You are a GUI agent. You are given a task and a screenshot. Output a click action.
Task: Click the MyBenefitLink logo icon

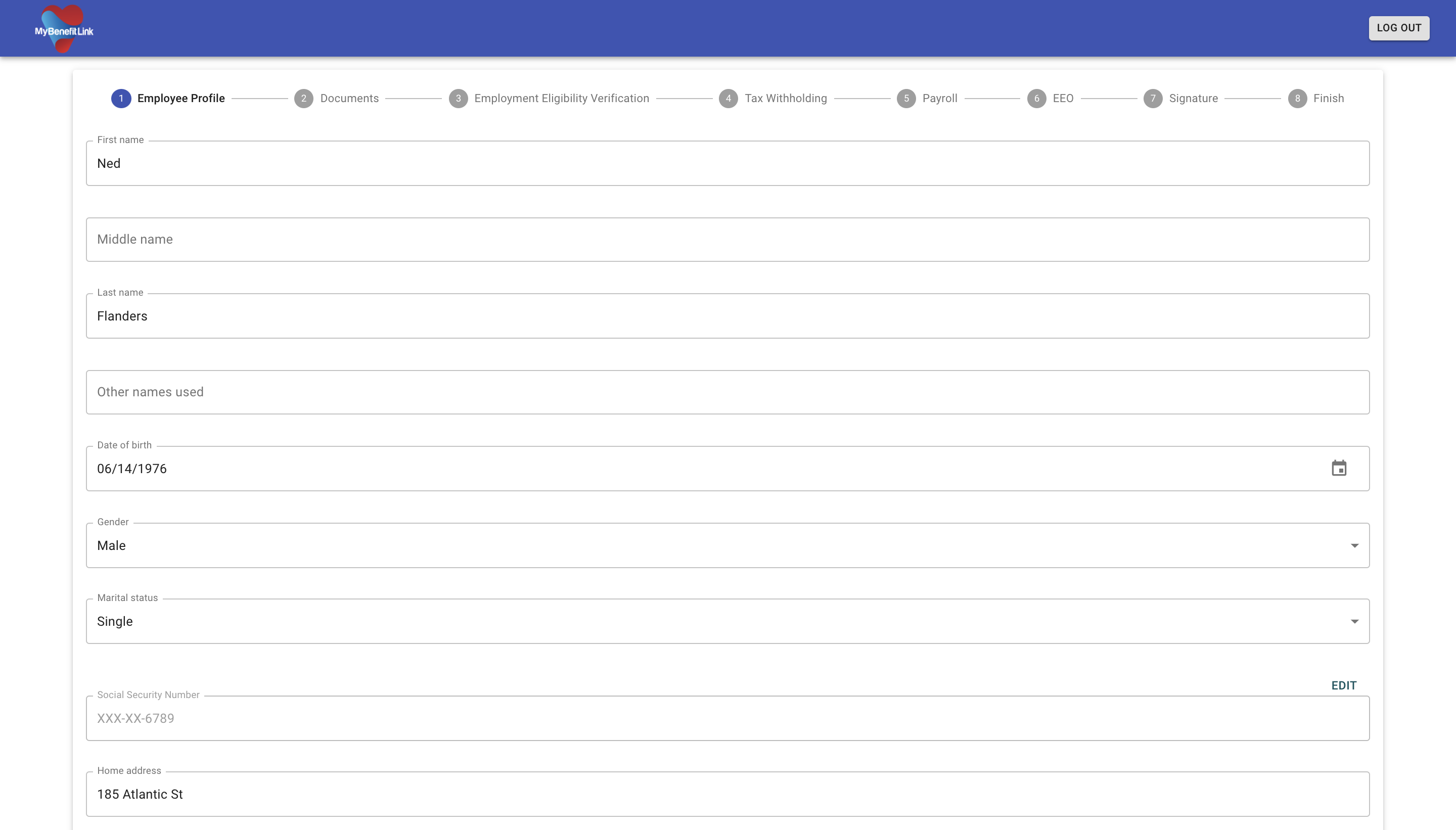click(x=62, y=27)
